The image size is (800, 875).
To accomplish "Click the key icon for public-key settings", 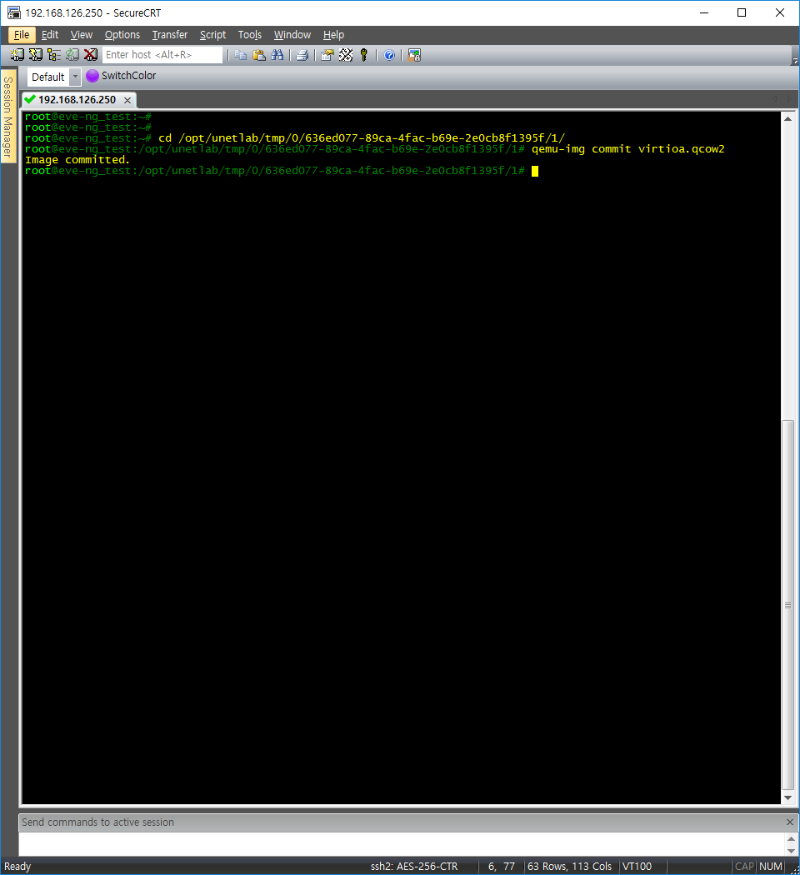I will click(364, 55).
